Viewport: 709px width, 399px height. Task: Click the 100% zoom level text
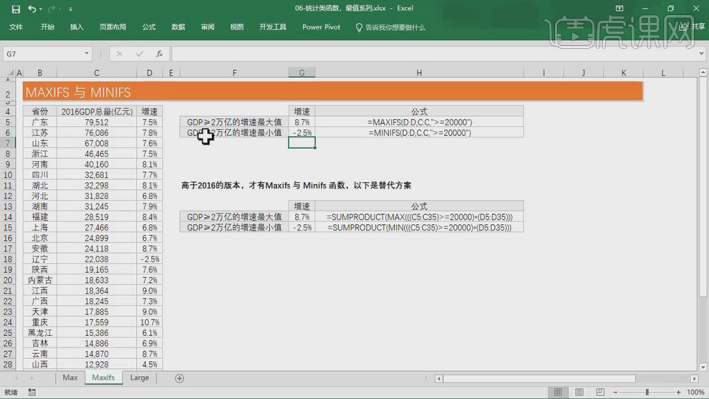coord(695,392)
